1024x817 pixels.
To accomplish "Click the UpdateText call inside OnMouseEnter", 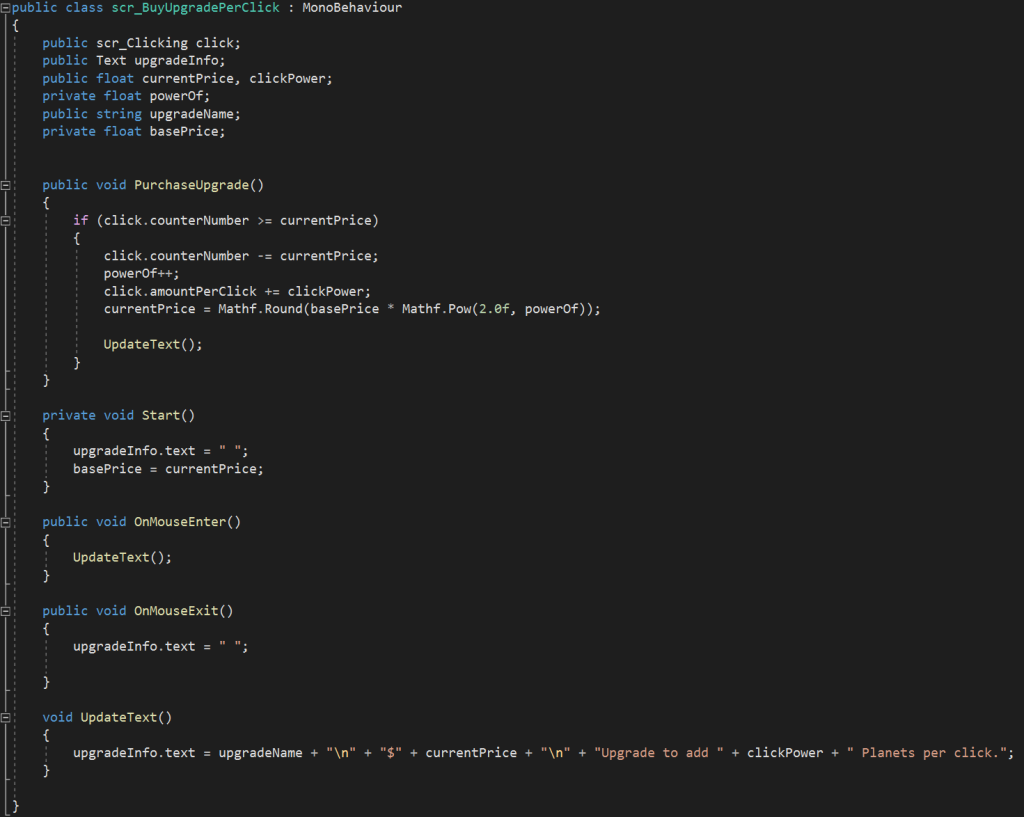I will point(118,557).
